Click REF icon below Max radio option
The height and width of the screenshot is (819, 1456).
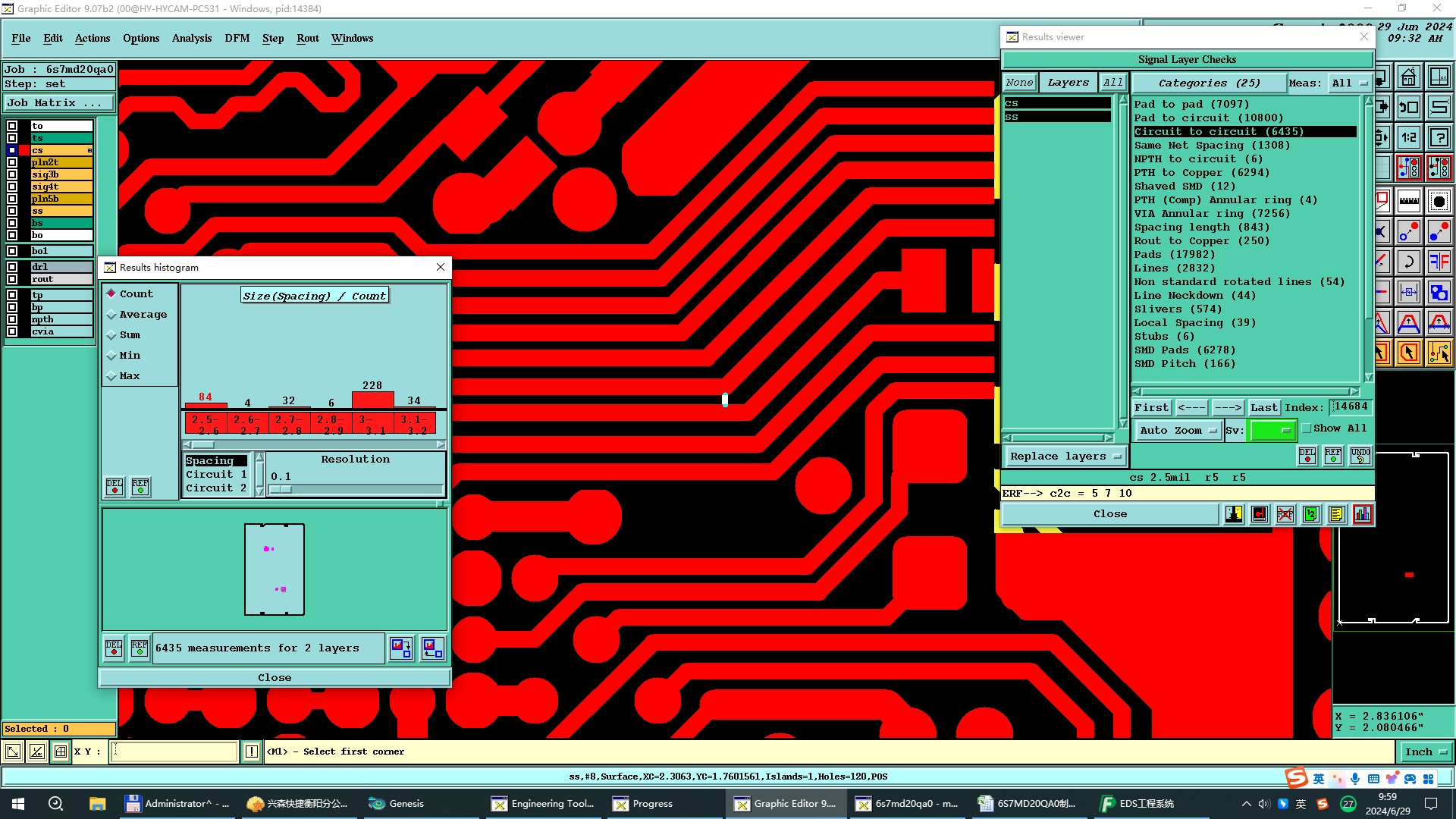pos(140,486)
